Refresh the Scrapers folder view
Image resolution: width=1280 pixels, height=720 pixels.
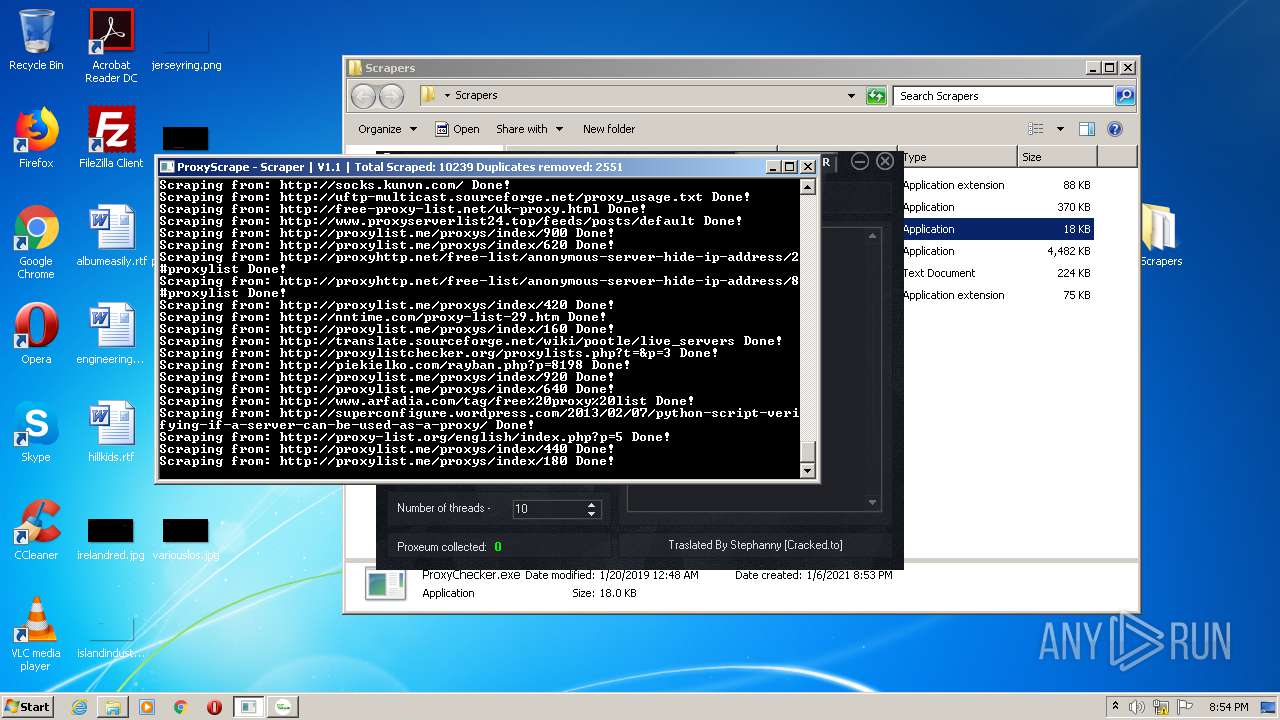coord(876,96)
